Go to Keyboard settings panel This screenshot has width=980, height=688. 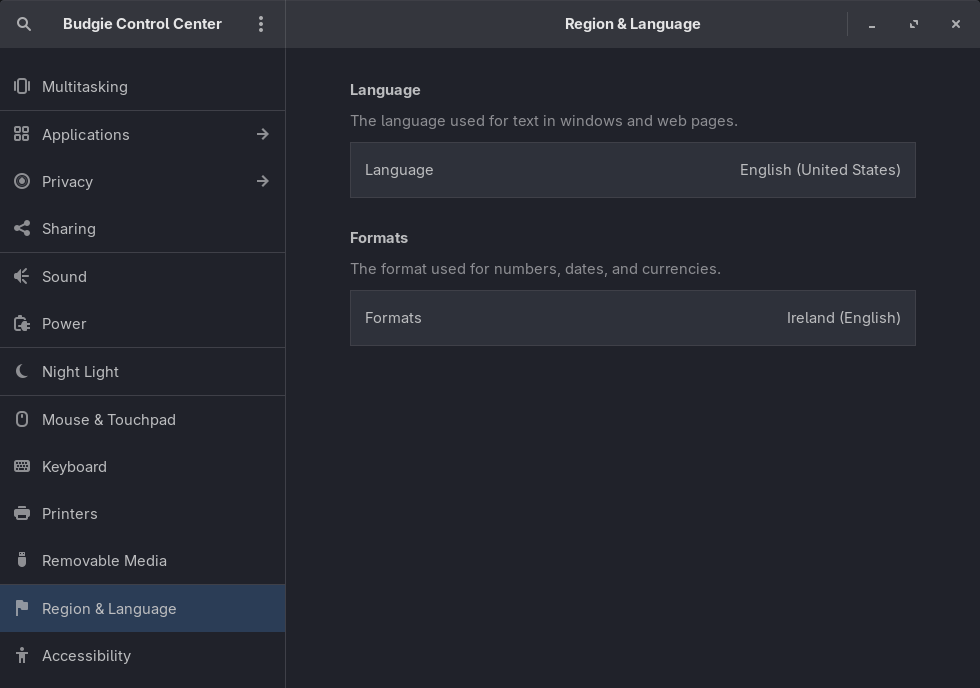74,467
